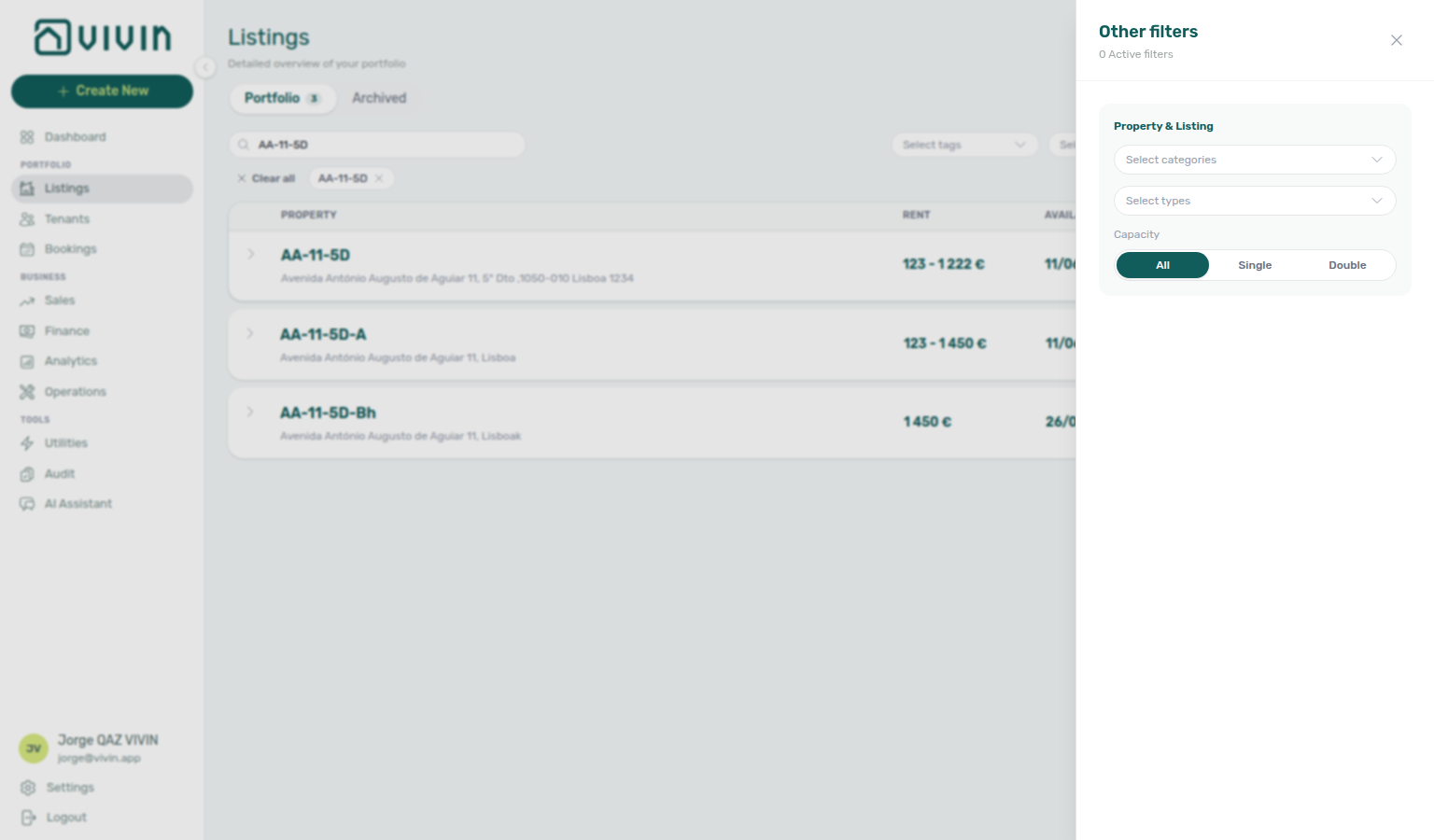Switch to the Archived tab
1434x840 pixels.
(x=379, y=98)
